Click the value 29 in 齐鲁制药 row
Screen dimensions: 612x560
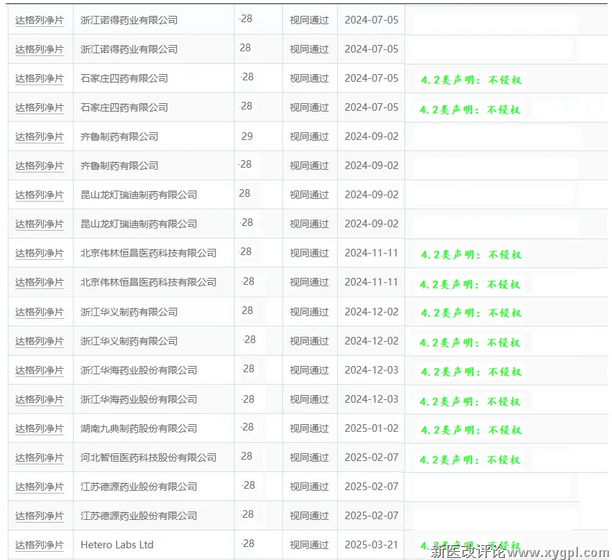247,136
